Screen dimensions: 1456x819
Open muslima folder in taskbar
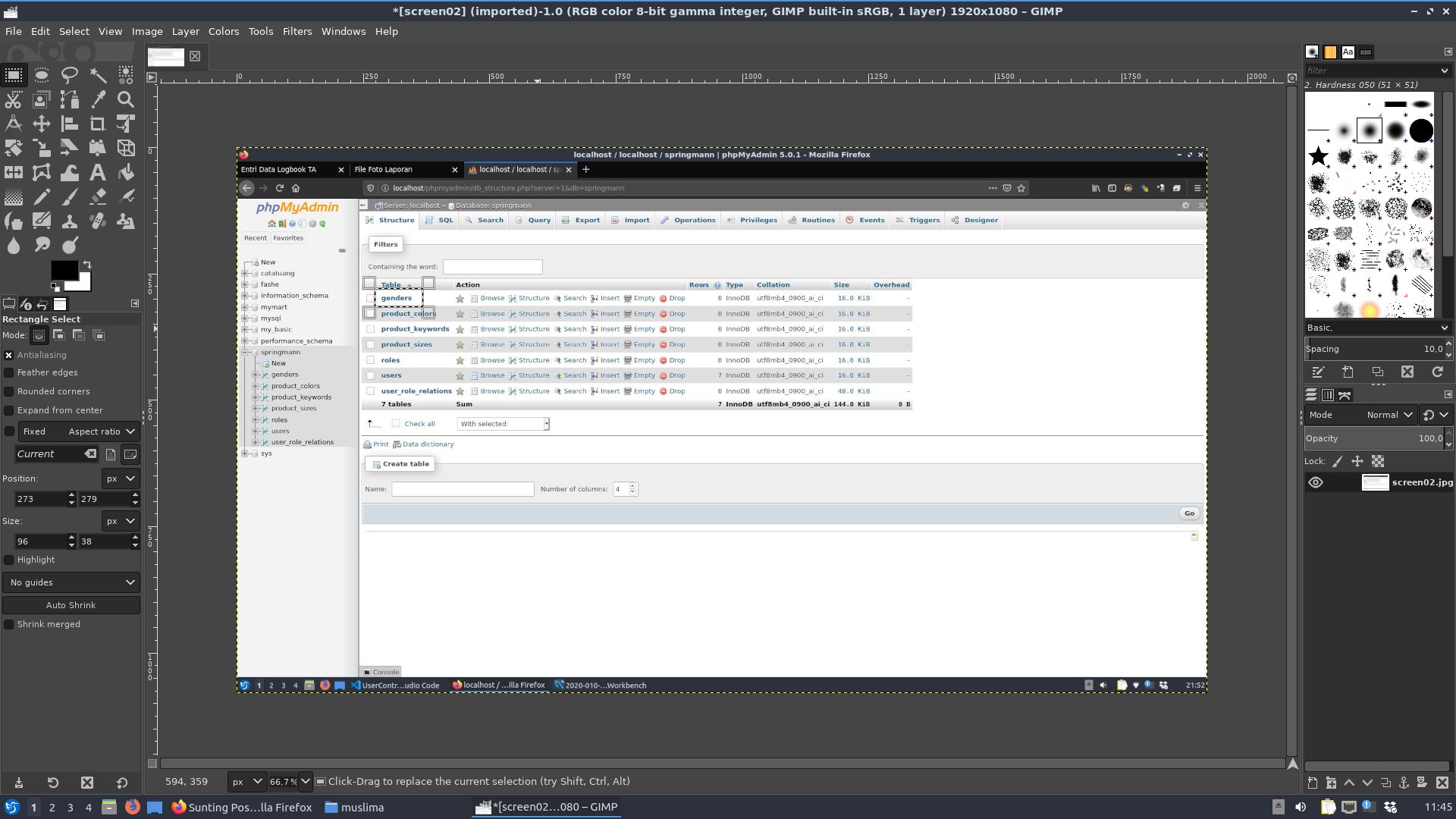354,808
